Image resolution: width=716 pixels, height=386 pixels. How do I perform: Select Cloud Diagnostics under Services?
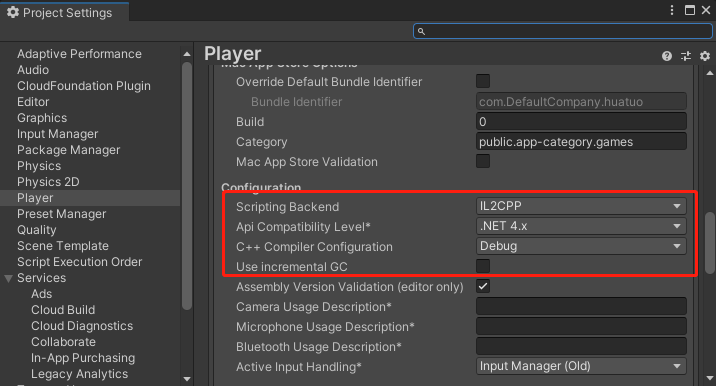82,326
